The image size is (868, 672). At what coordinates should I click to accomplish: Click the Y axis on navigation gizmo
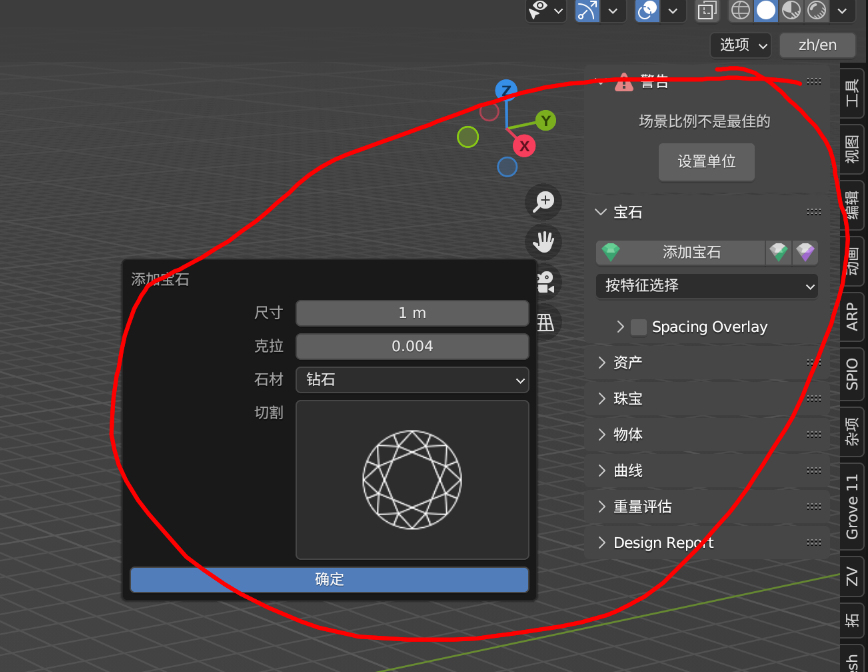tap(546, 121)
